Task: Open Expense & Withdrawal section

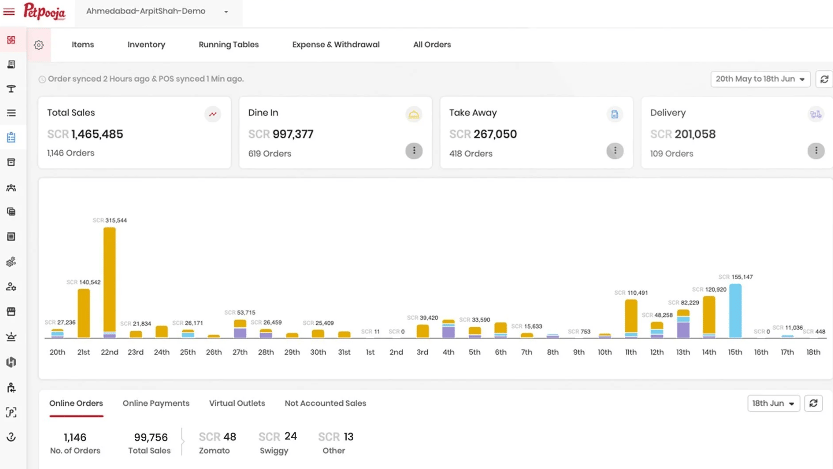Action: [336, 45]
